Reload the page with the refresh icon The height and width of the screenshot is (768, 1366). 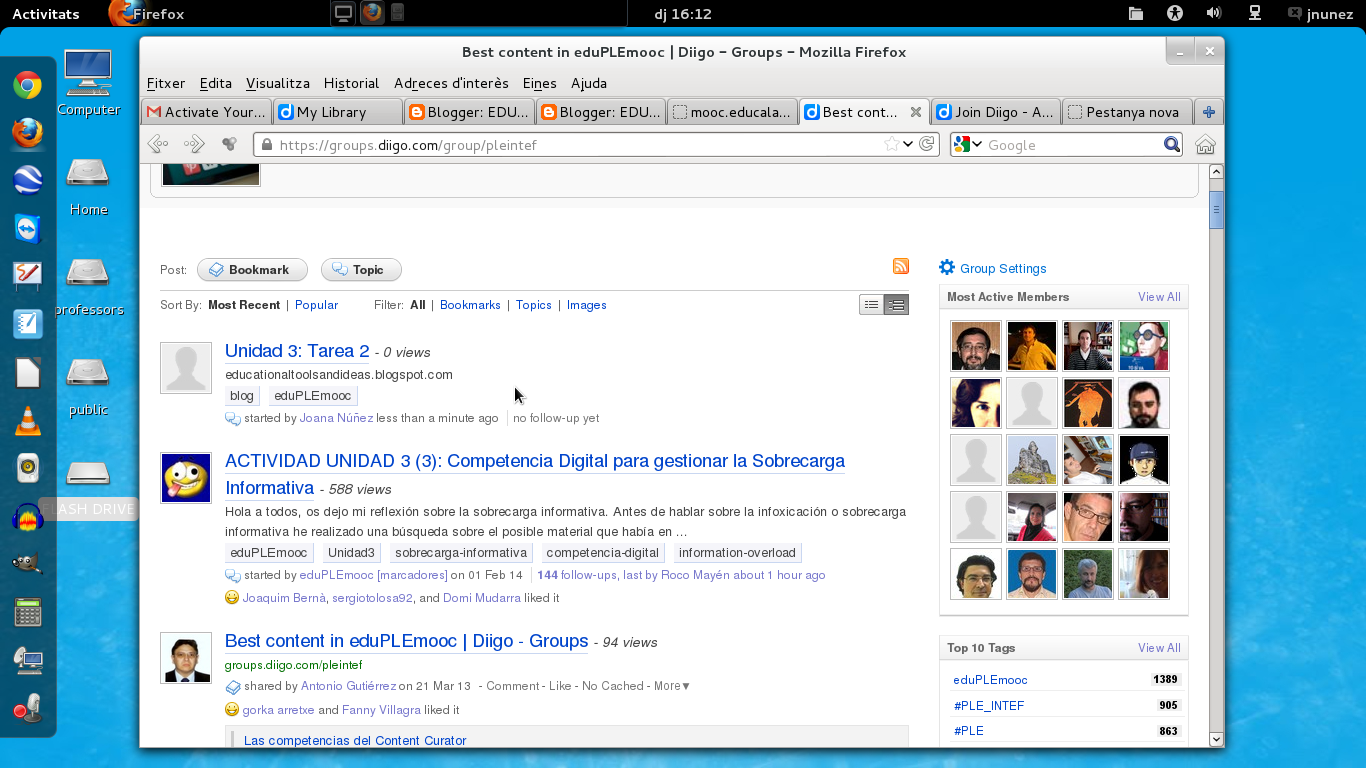(927, 144)
